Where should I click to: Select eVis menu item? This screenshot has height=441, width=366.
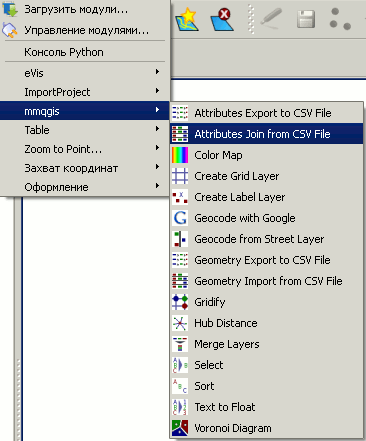(x=85, y=73)
